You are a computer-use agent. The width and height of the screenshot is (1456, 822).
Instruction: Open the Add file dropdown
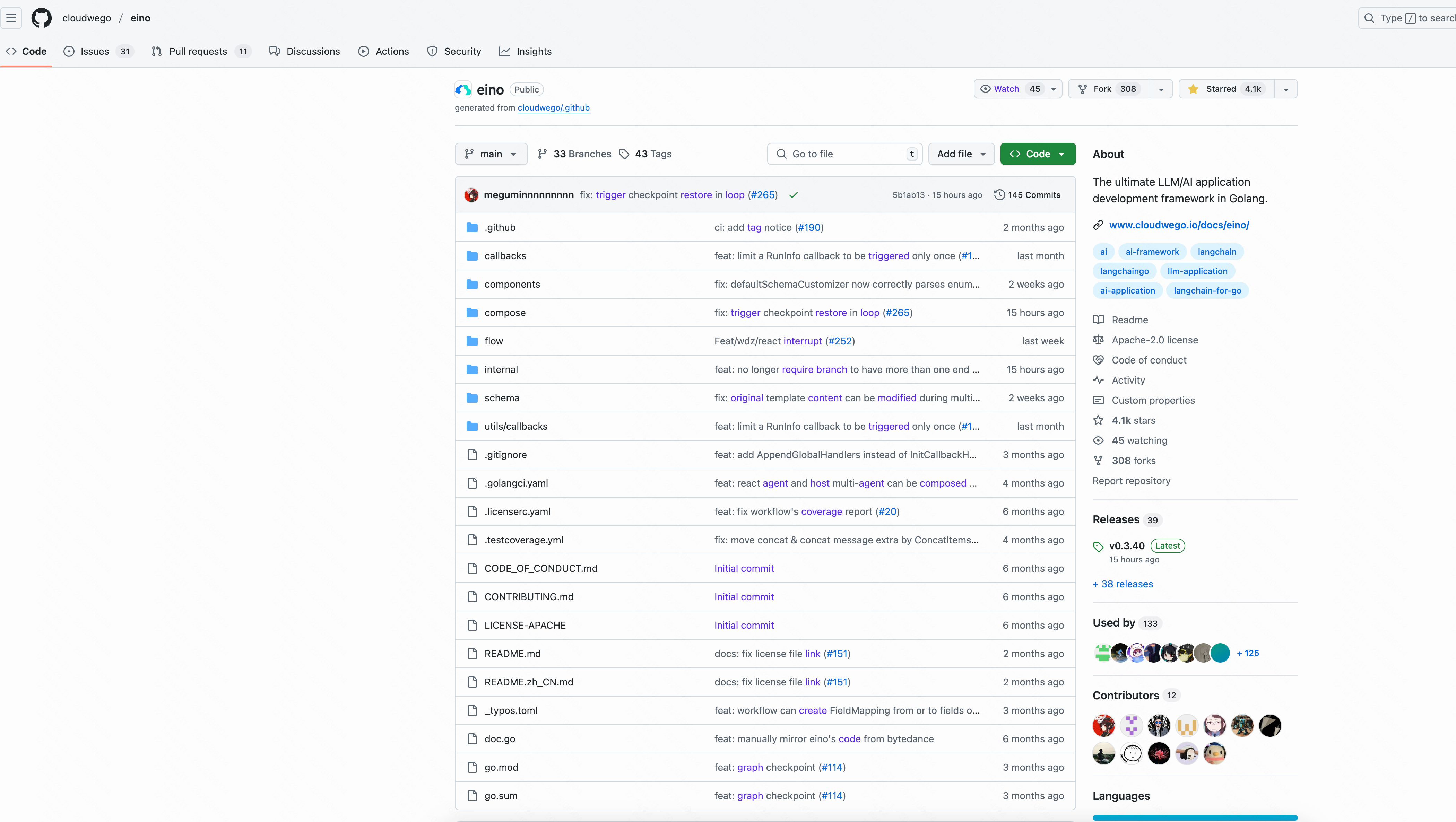(961, 154)
